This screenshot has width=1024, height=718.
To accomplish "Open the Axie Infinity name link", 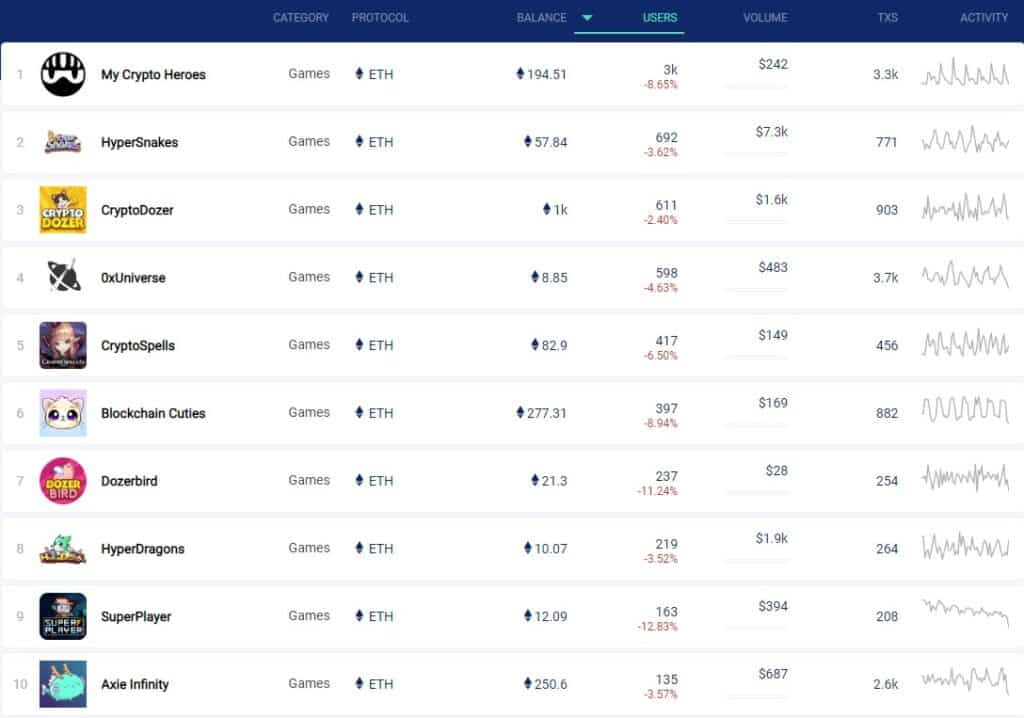I will (135, 684).
